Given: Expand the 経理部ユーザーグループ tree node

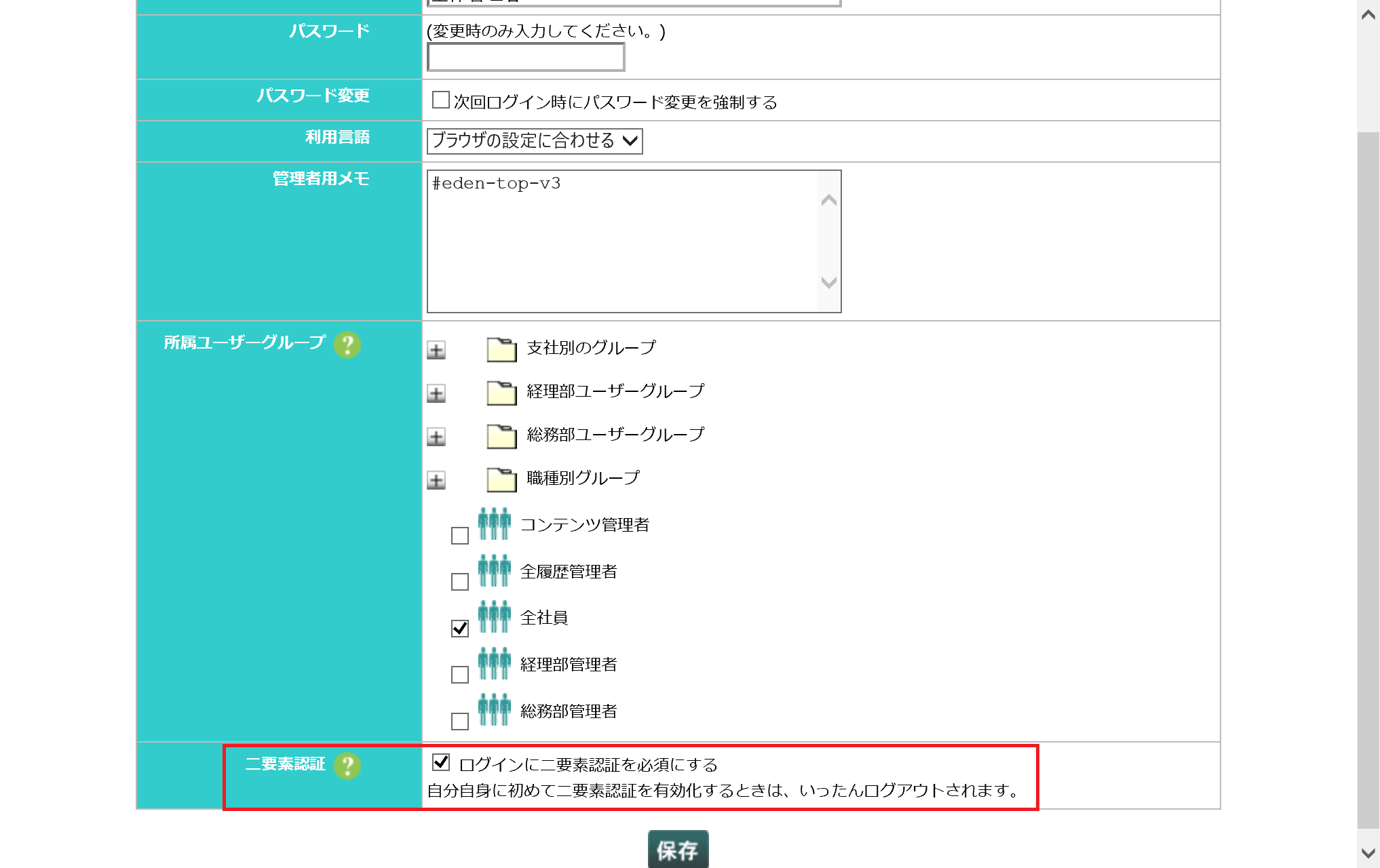Looking at the screenshot, I should (436, 394).
